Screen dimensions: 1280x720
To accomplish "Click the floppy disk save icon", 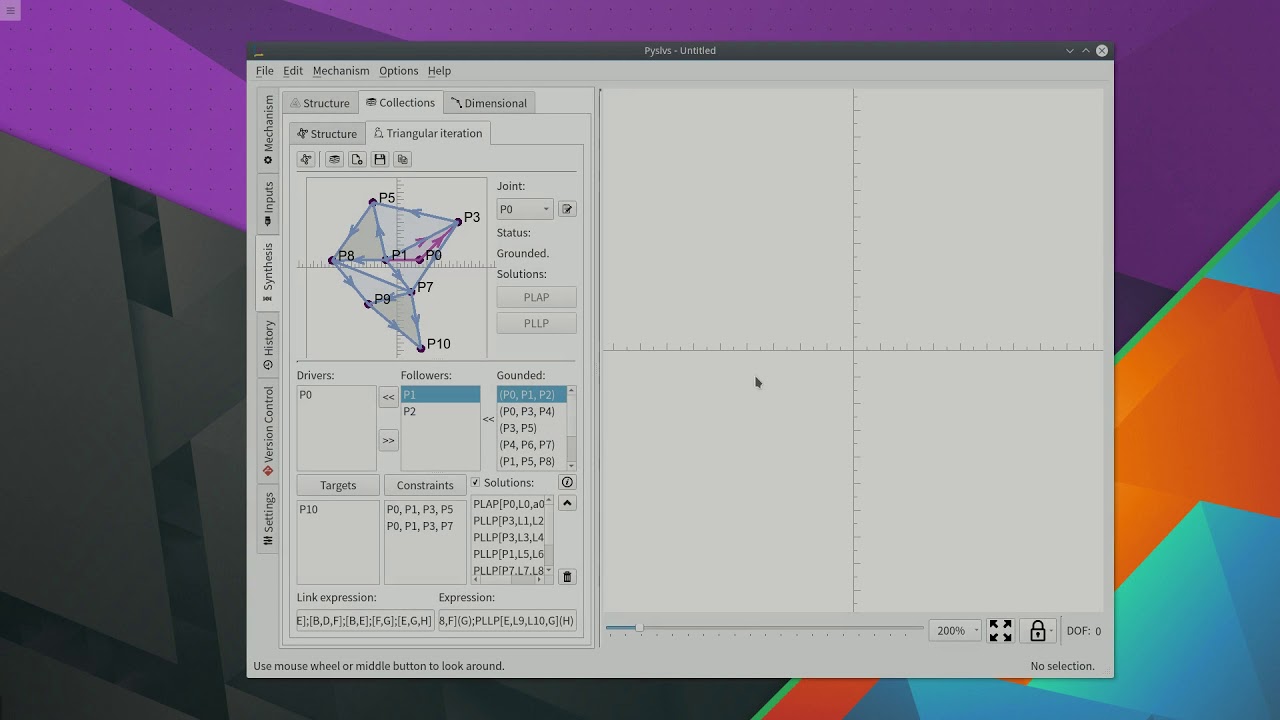I will [x=380, y=159].
